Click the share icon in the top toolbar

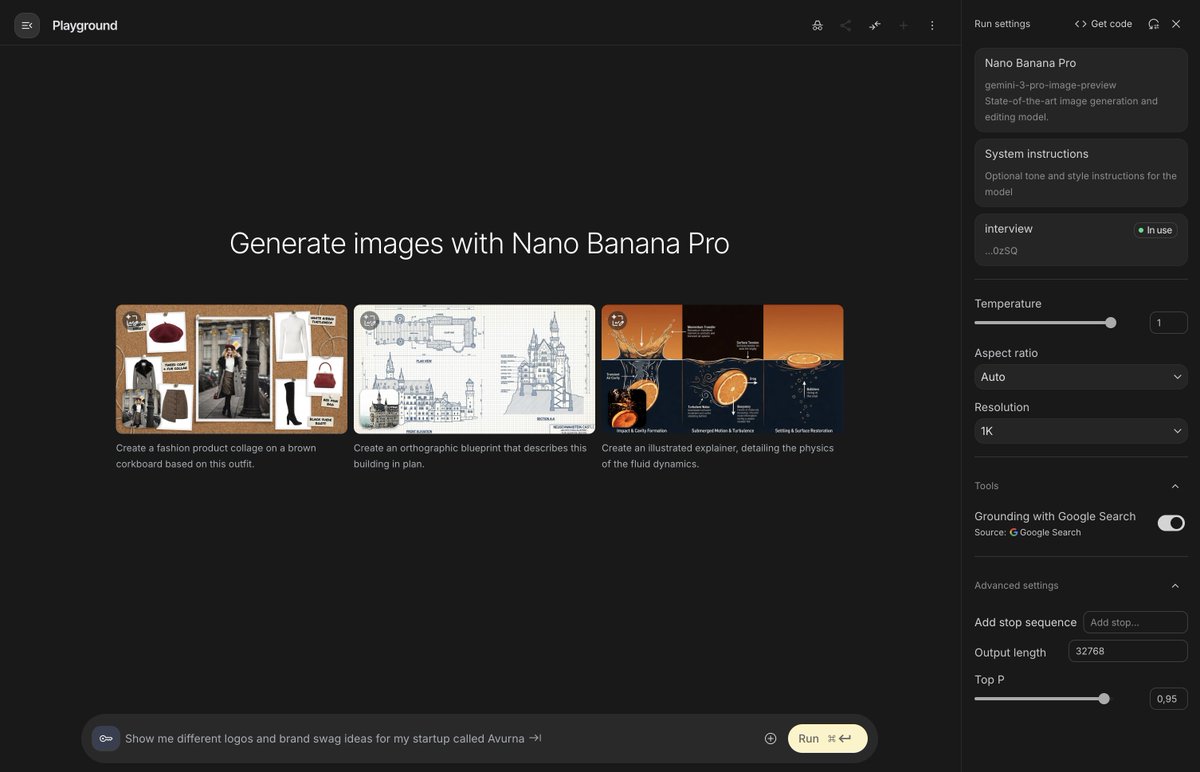pyautogui.click(x=845, y=25)
